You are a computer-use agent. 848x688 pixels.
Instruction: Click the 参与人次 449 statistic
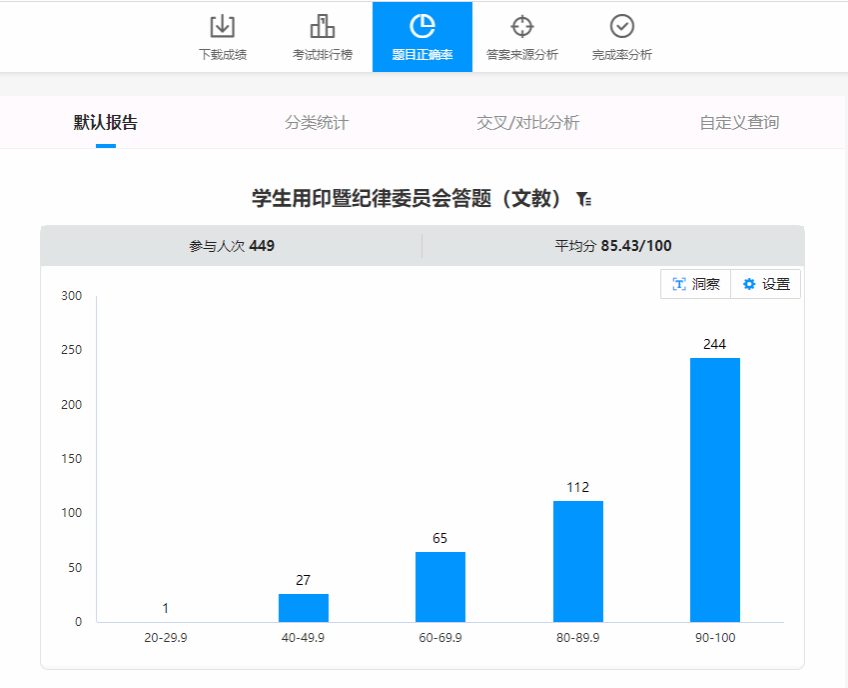(x=232, y=246)
